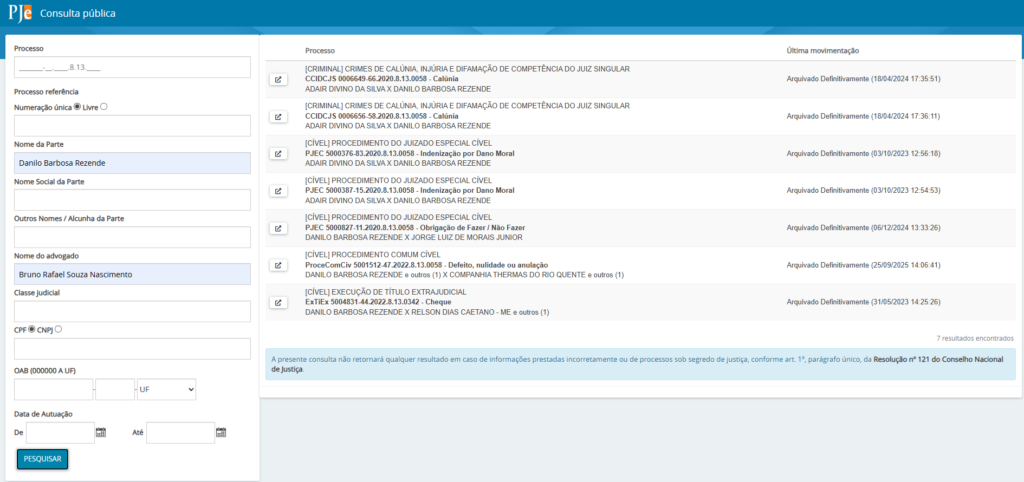Open calendar picker for the Até date
The image size is (1024, 482).
click(221, 432)
